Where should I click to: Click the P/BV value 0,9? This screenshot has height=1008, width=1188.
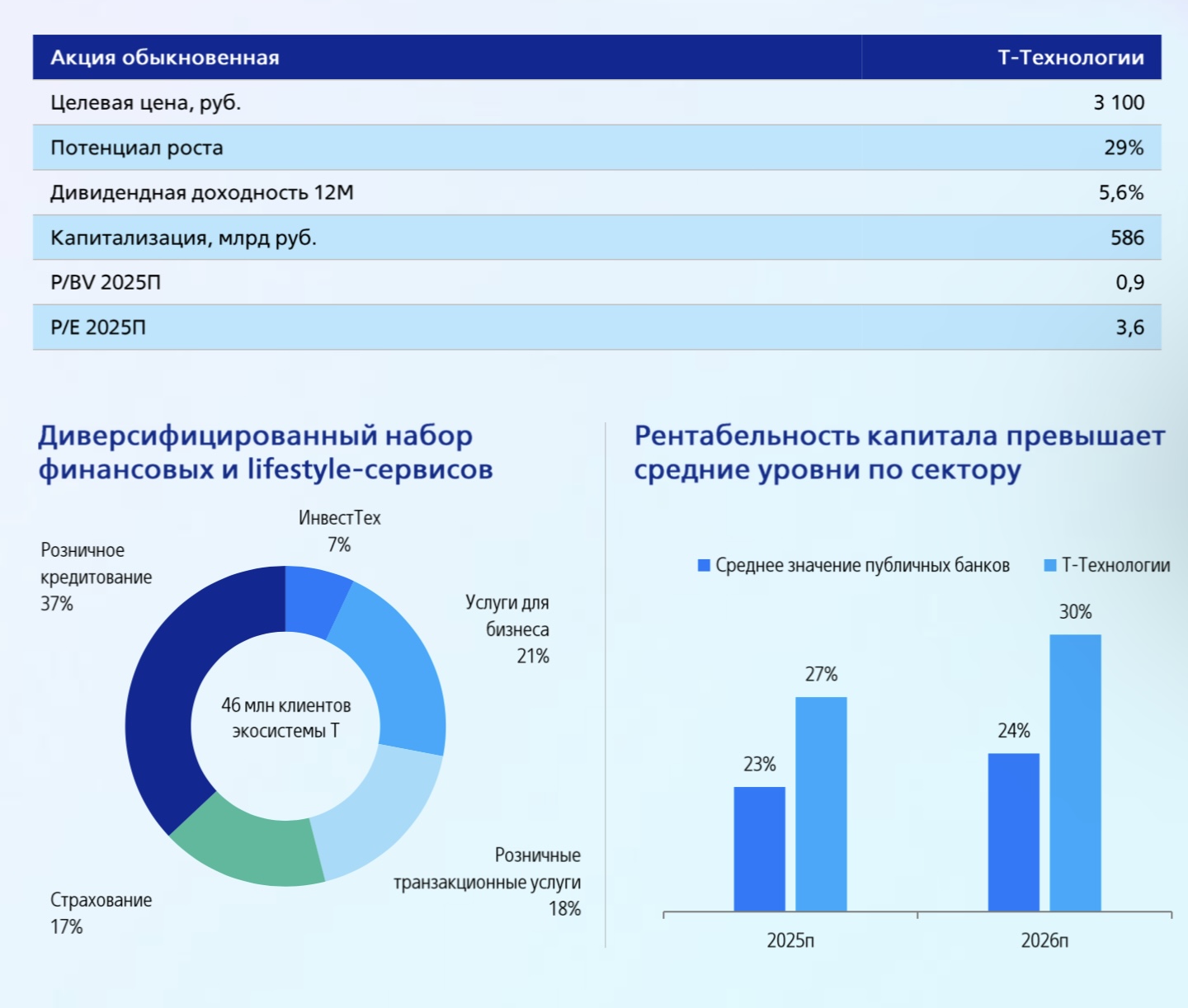coord(1130,283)
